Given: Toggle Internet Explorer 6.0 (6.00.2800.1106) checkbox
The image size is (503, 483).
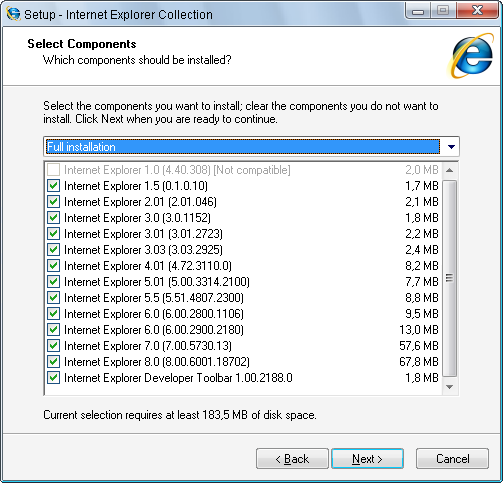Looking at the screenshot, I should [x=53, y=314].
